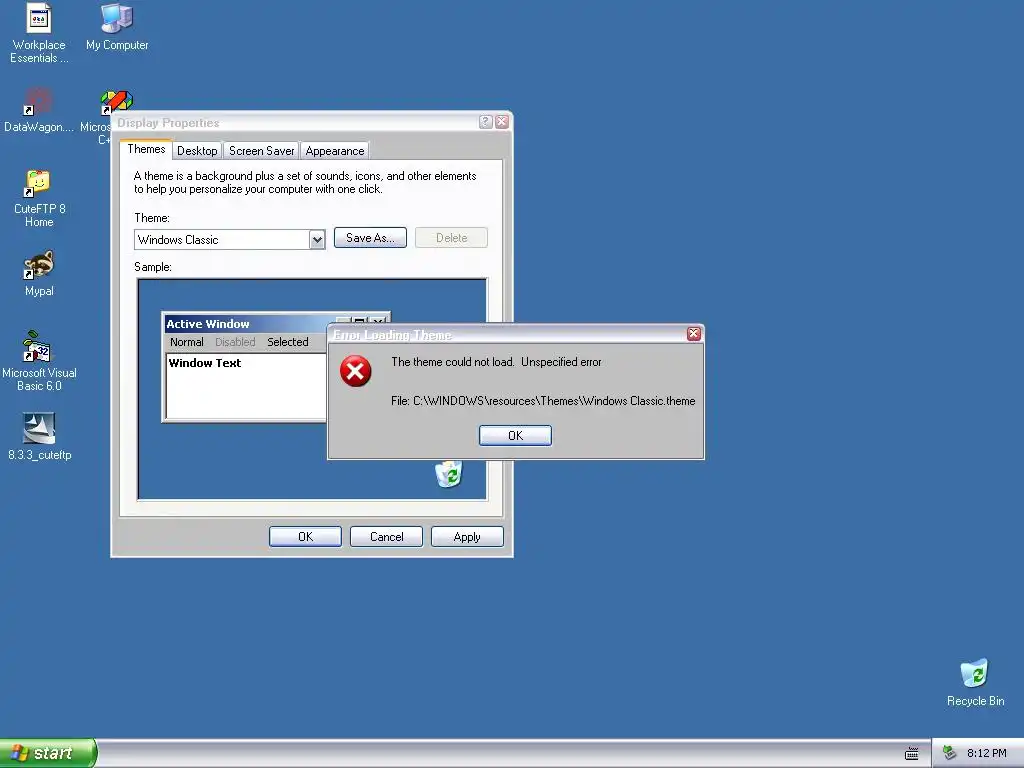The height and width of the screenshot is (768, 1024).
Task: Select the DataWagon desktop shortcut
Action: pos(39,110)
